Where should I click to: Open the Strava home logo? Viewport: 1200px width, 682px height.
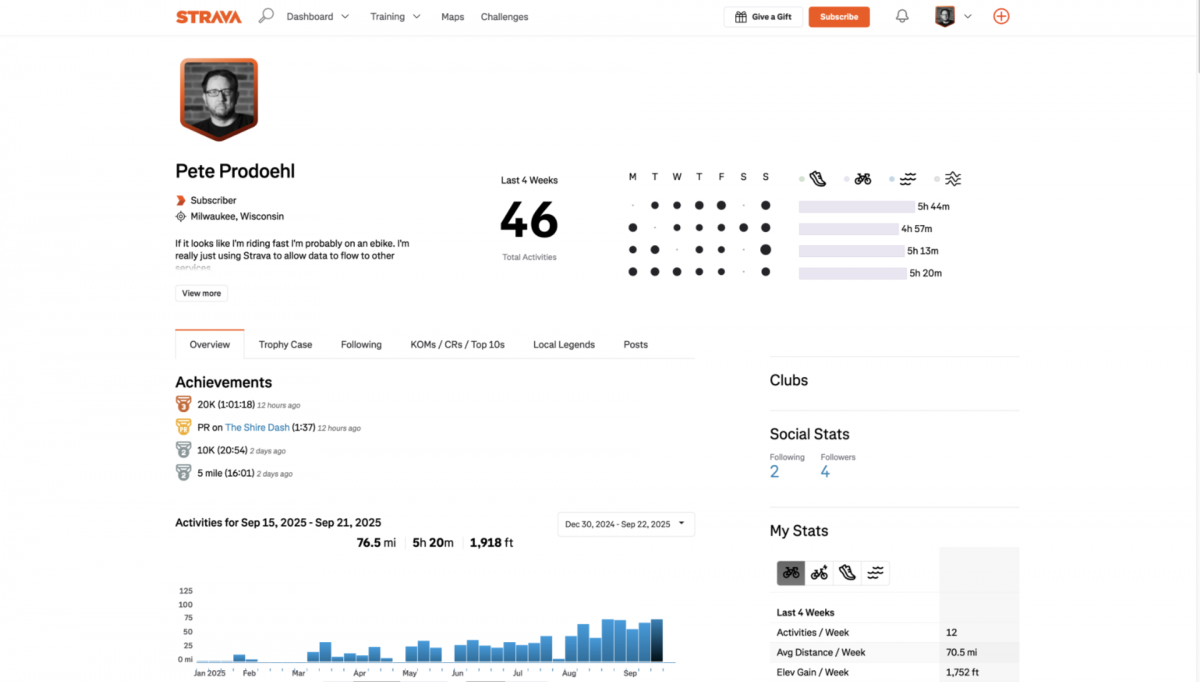[208, 17]
